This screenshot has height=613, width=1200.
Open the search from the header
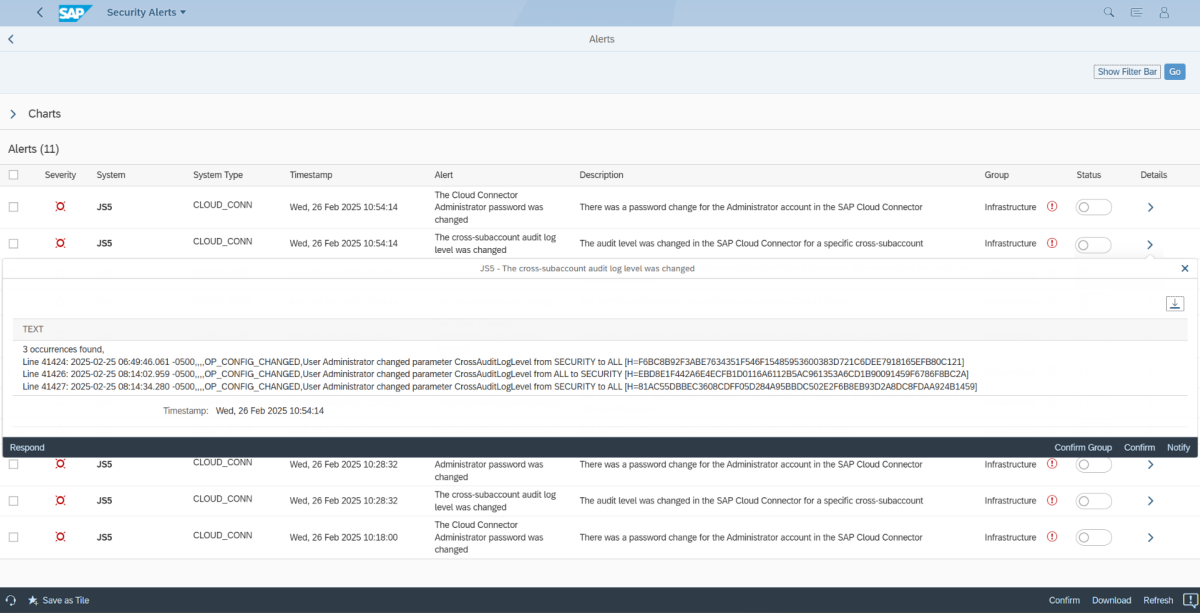point(1110,12)
